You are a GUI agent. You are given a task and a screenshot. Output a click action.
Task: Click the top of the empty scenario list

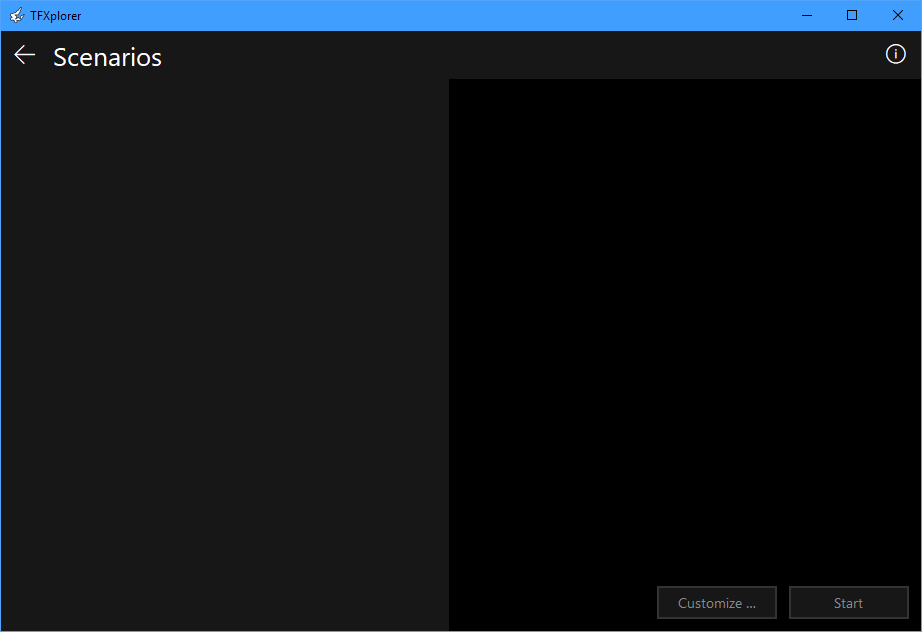pos(224,95)
